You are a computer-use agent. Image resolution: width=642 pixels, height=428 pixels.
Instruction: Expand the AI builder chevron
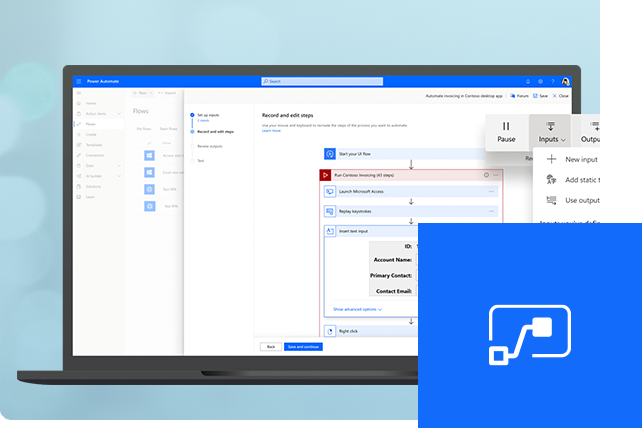coord(119,176)
